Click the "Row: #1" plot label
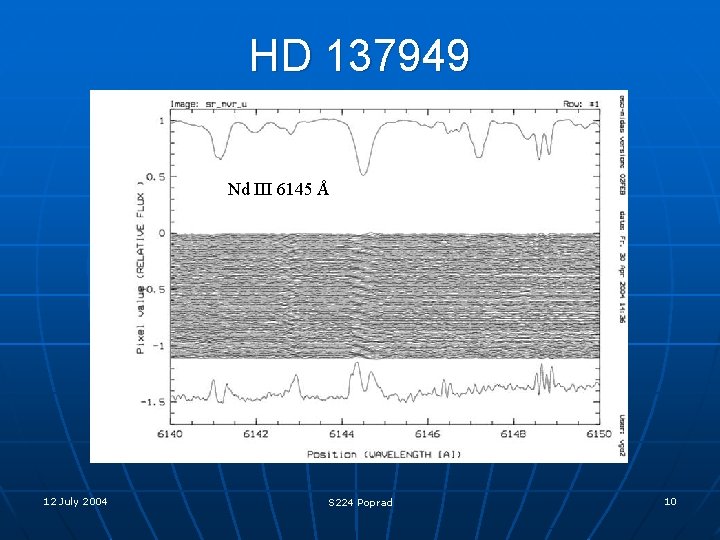720x540 pixels. (x=581, y=104)
